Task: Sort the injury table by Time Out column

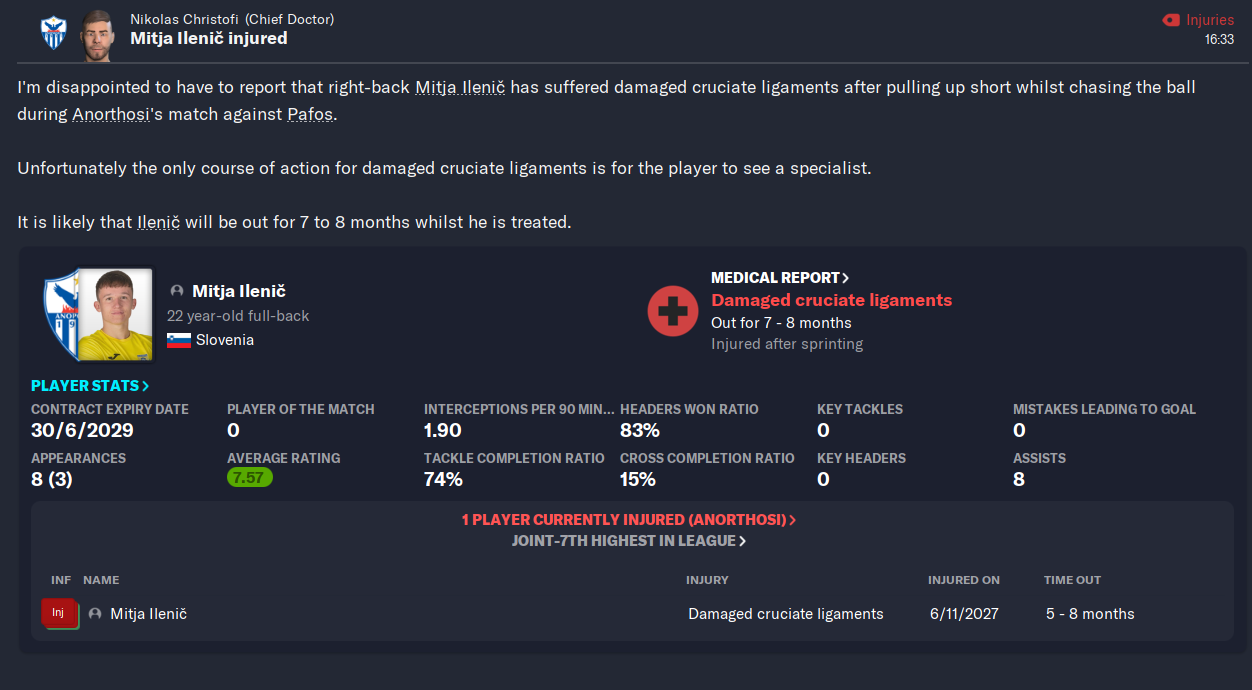Action: tap(1073, 580)
